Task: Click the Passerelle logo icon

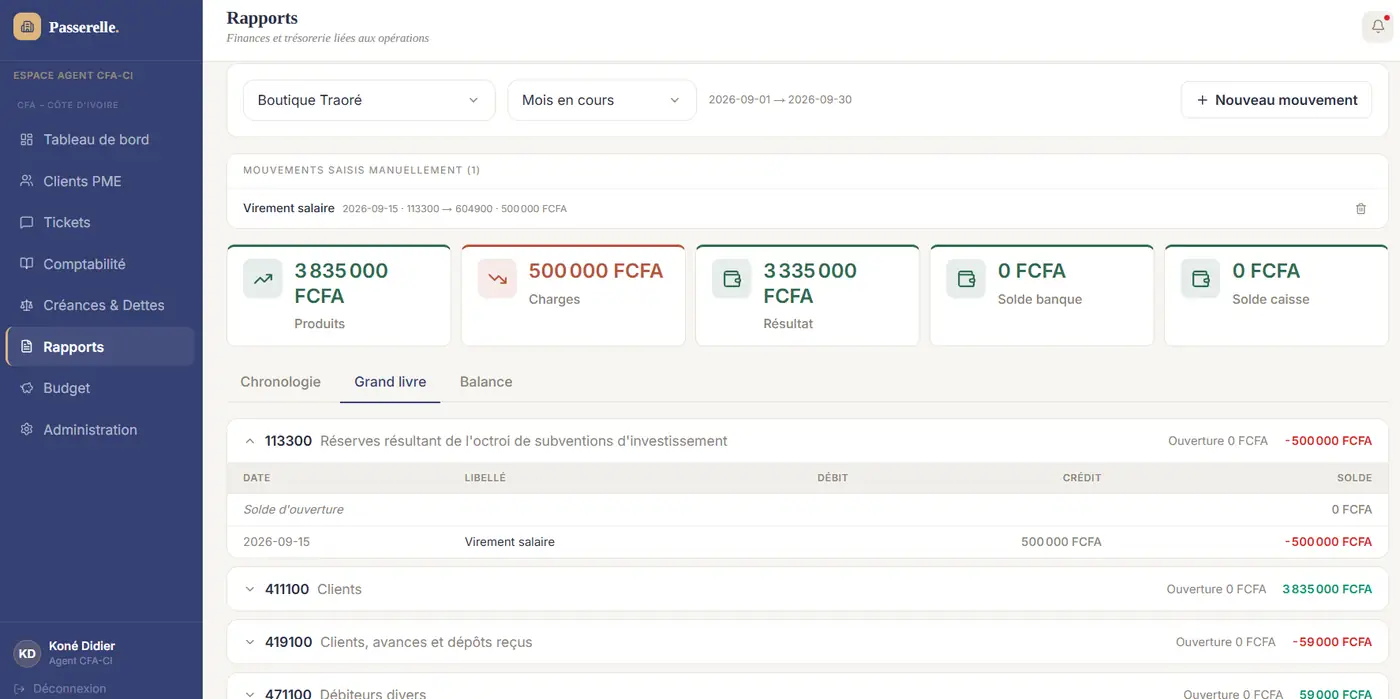Action: pos(27,27)
